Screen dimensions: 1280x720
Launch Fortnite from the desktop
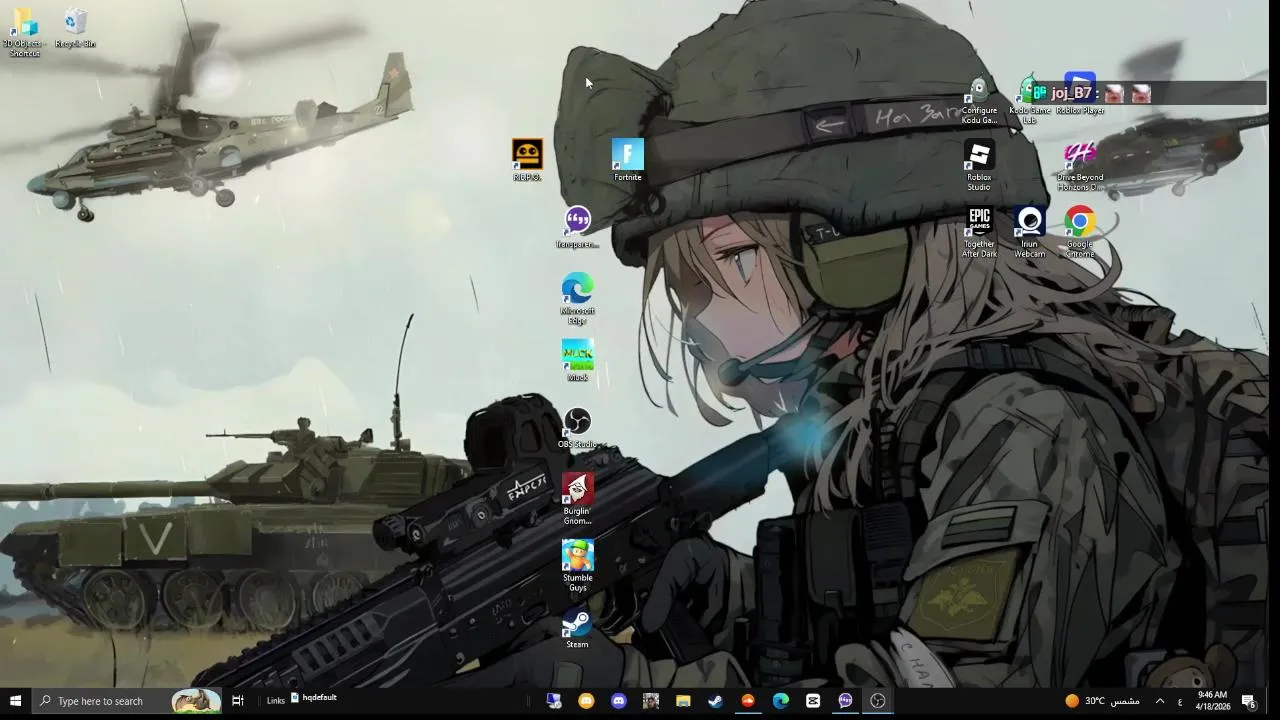point(628,160)
